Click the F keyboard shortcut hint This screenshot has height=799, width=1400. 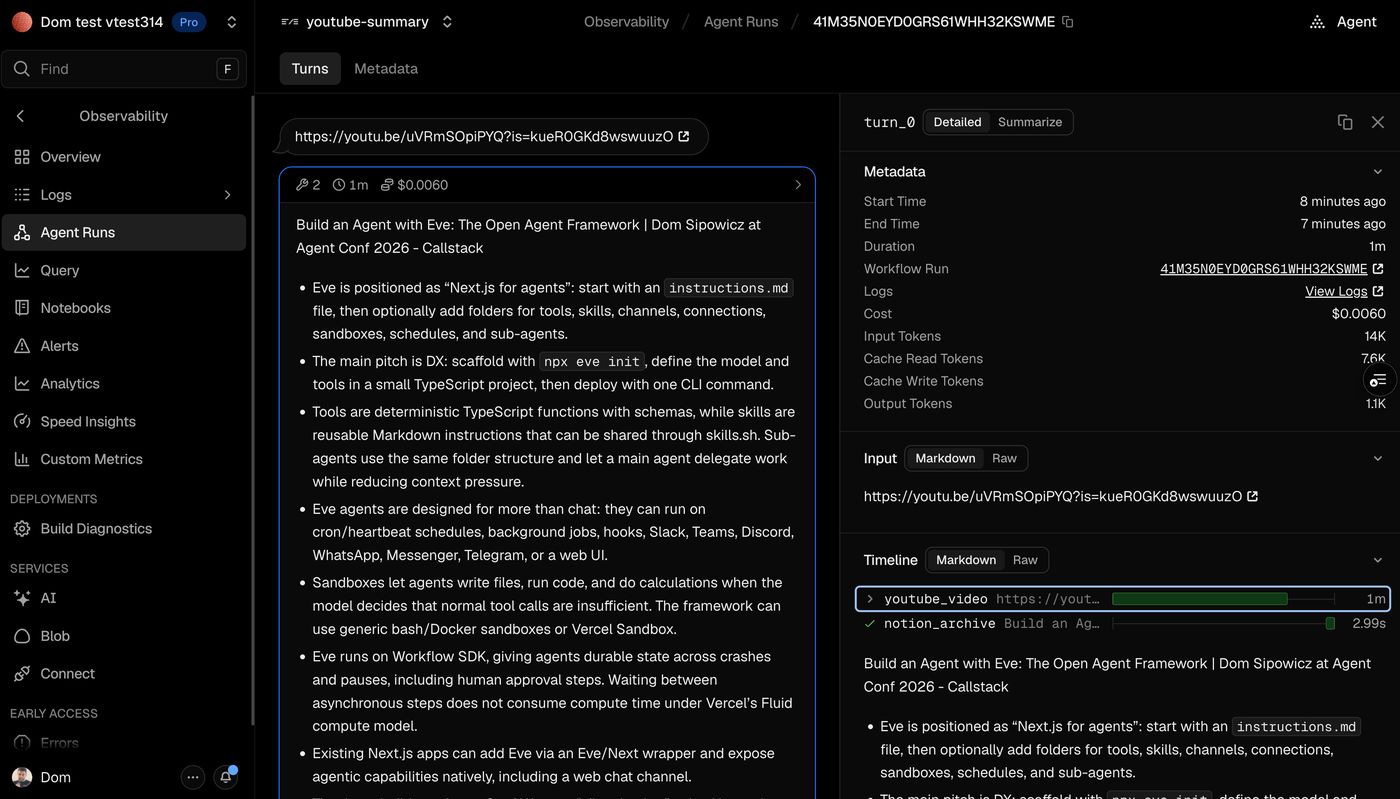click(x=228, y=69)
